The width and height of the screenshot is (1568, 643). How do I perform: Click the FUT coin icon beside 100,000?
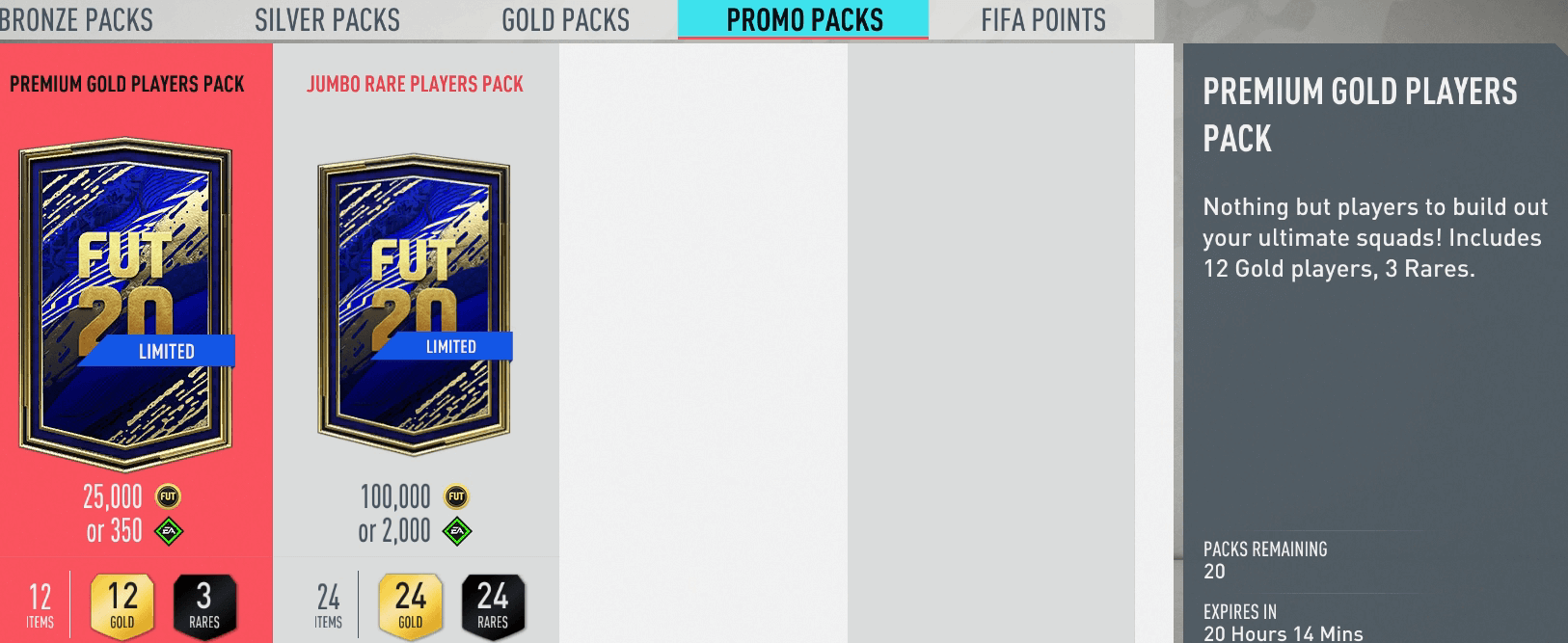tap(456, 496)
